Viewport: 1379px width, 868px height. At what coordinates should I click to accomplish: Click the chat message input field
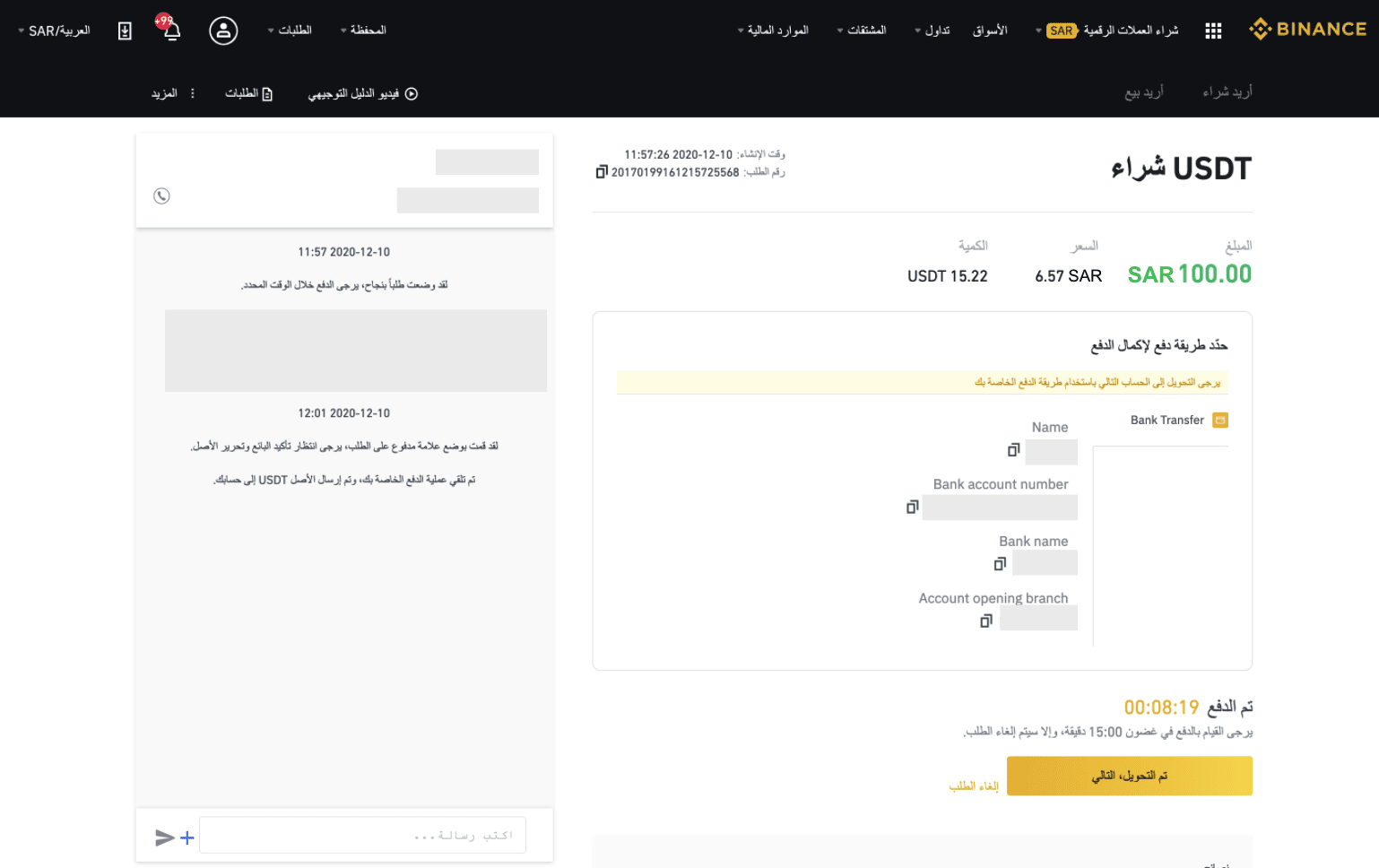click(362, 835)
